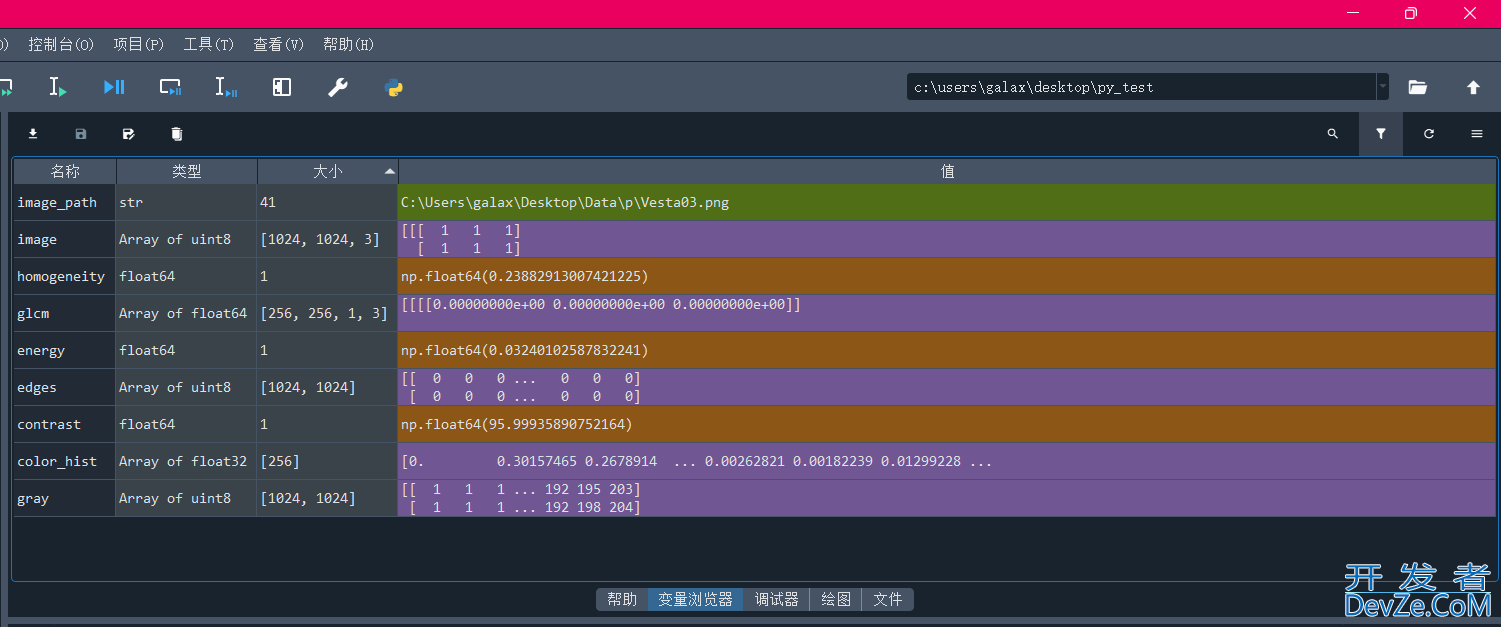Viewport: 1501px width, 627px height.
Task: Switch to the 绘图 tab
Action: point(836,599)
